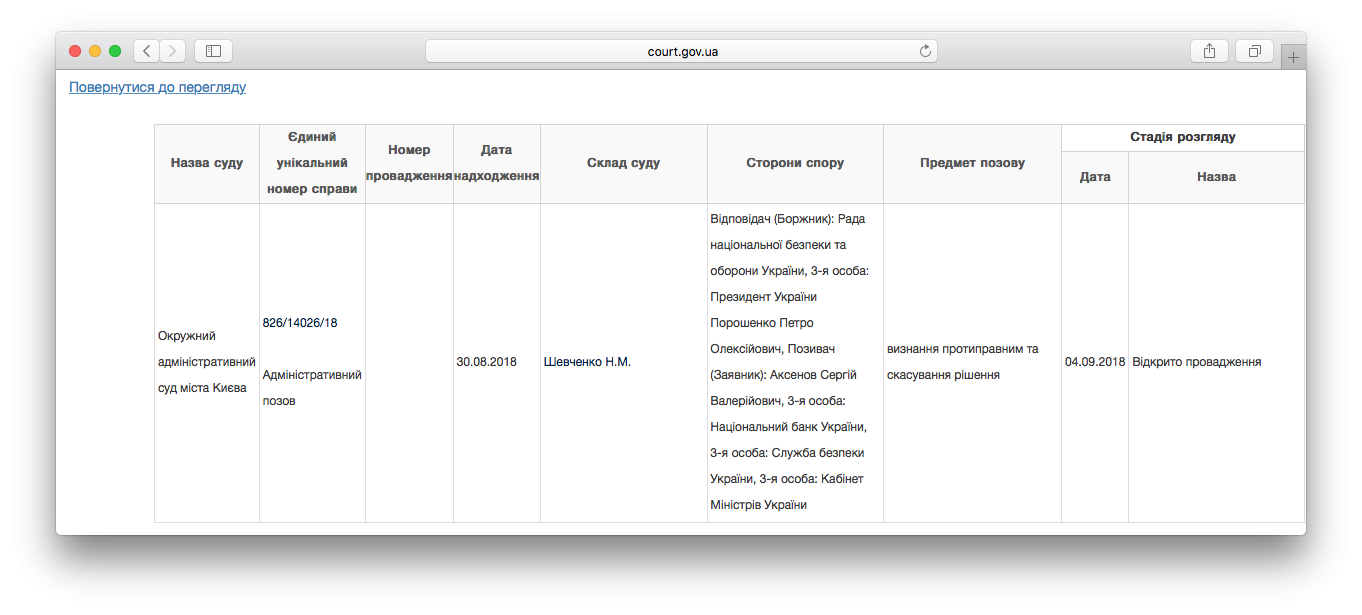
Task: Click the 'Стадія розгляду' header cell
Action: pyautogui.click(x=1183, y=137)
